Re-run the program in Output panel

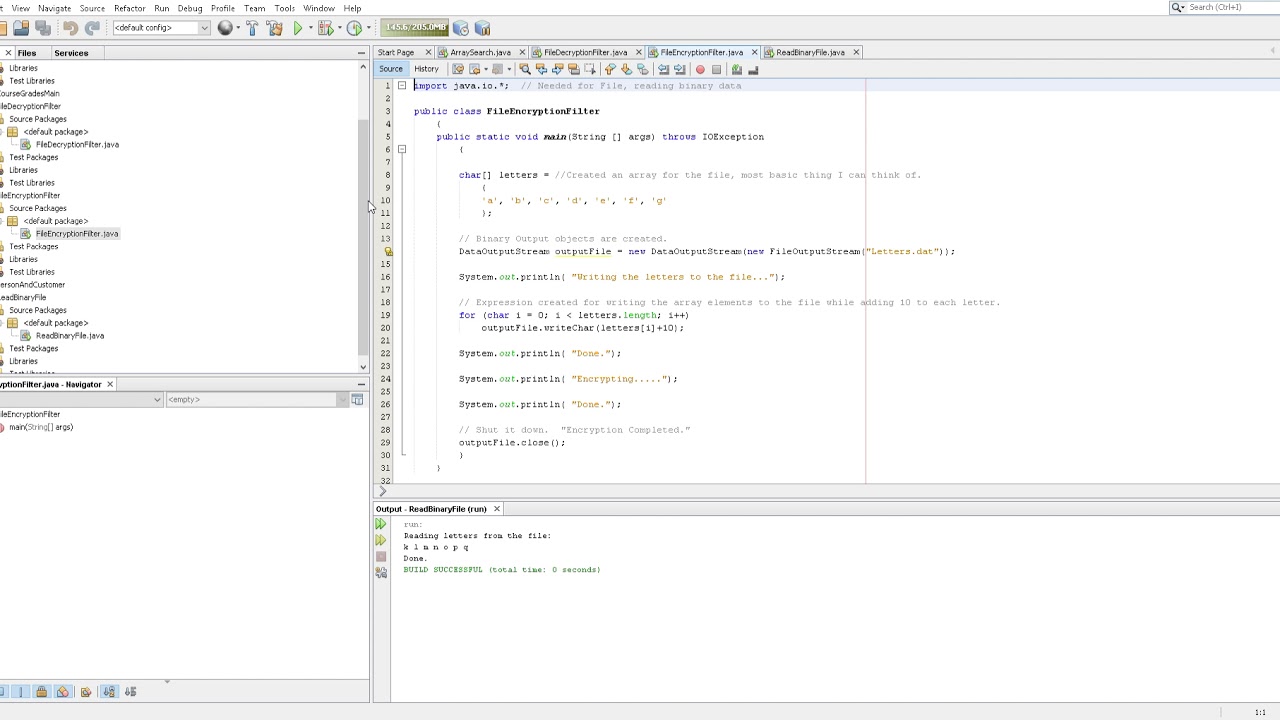(381, 524)
